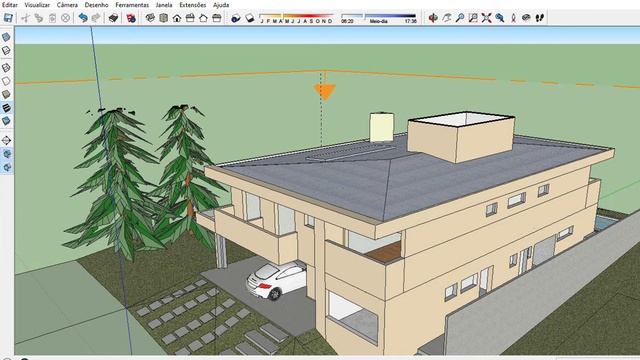This screenshot has width=640, height=360.
Task: Undo the last action
Action: 83,18
